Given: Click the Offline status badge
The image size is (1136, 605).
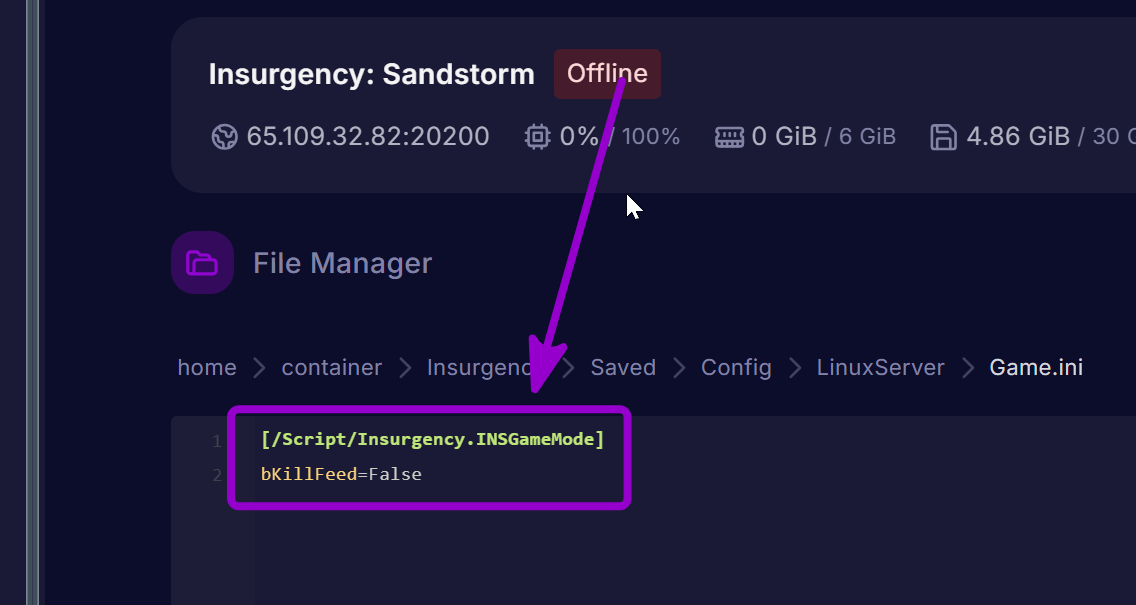Looking at the screenshot, I should pos(607,74).
